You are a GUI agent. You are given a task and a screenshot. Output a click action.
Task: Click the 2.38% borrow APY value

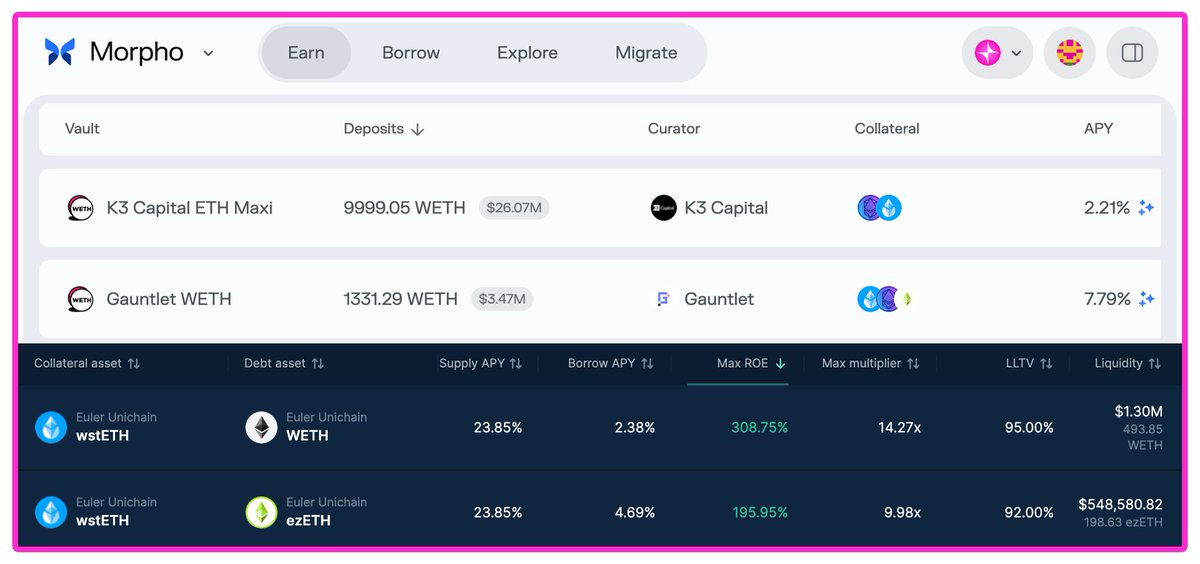point(635,428)
